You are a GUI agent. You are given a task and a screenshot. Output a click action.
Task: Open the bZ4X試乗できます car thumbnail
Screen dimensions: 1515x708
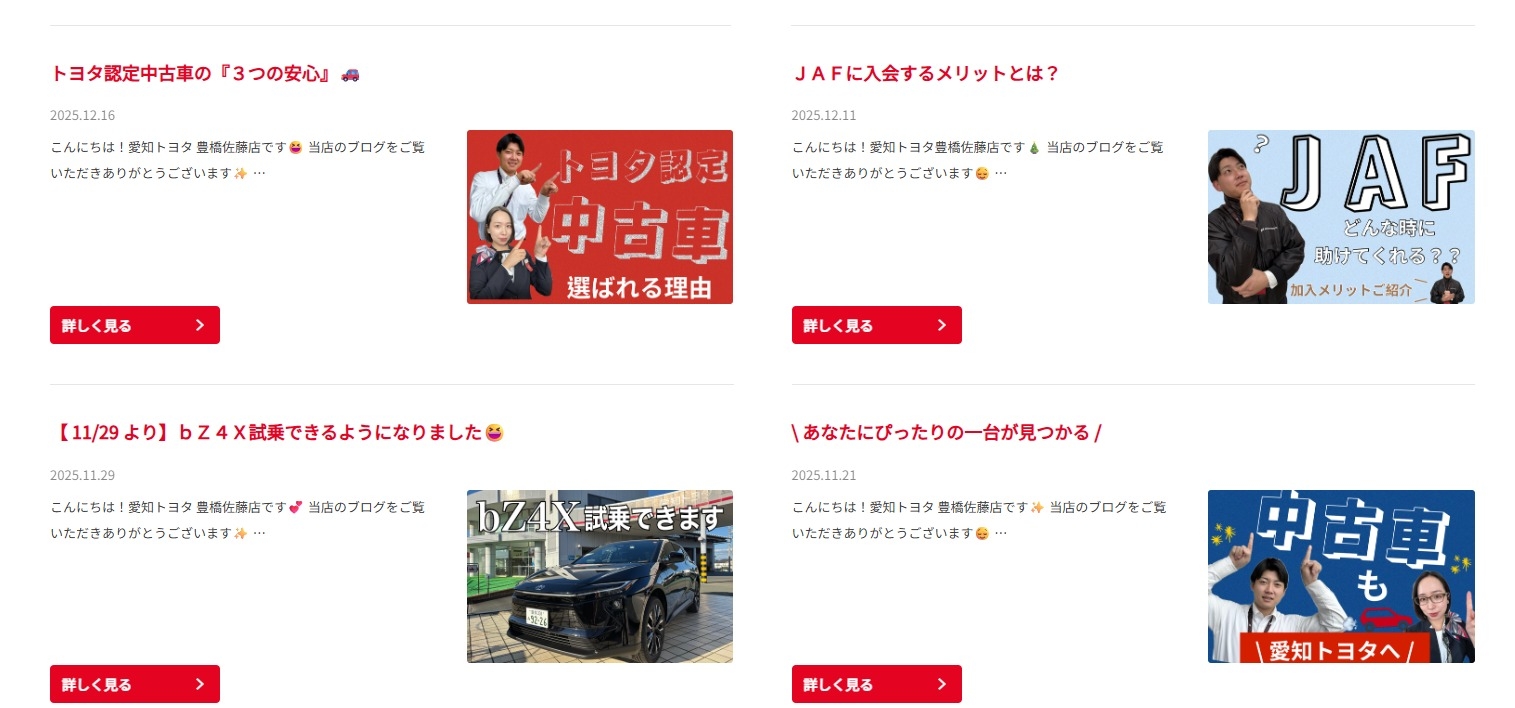tap(600, 576)
